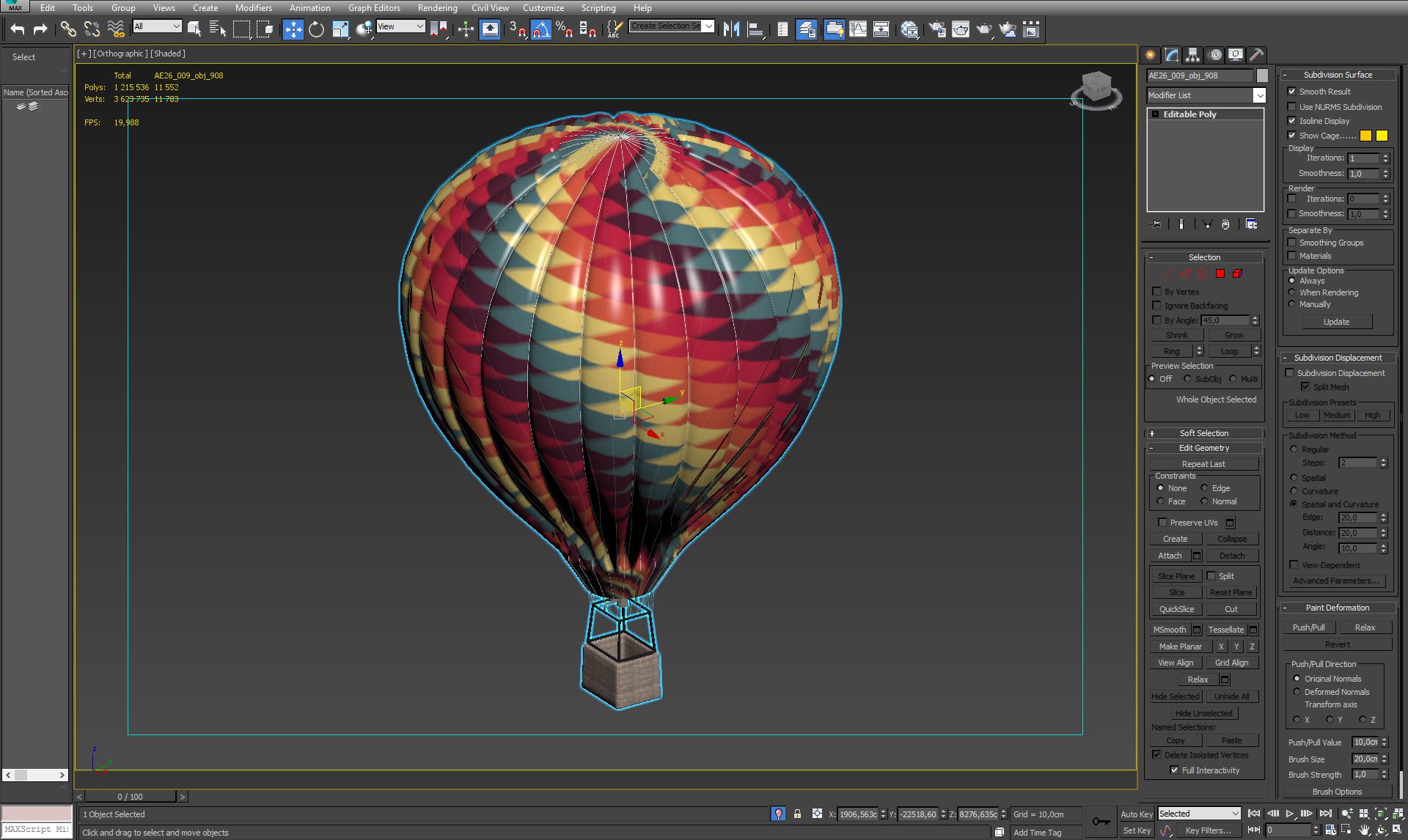Choose the Rectangular Selection Region tool
The image size is (1408, 840).
(x=241, y=29)
